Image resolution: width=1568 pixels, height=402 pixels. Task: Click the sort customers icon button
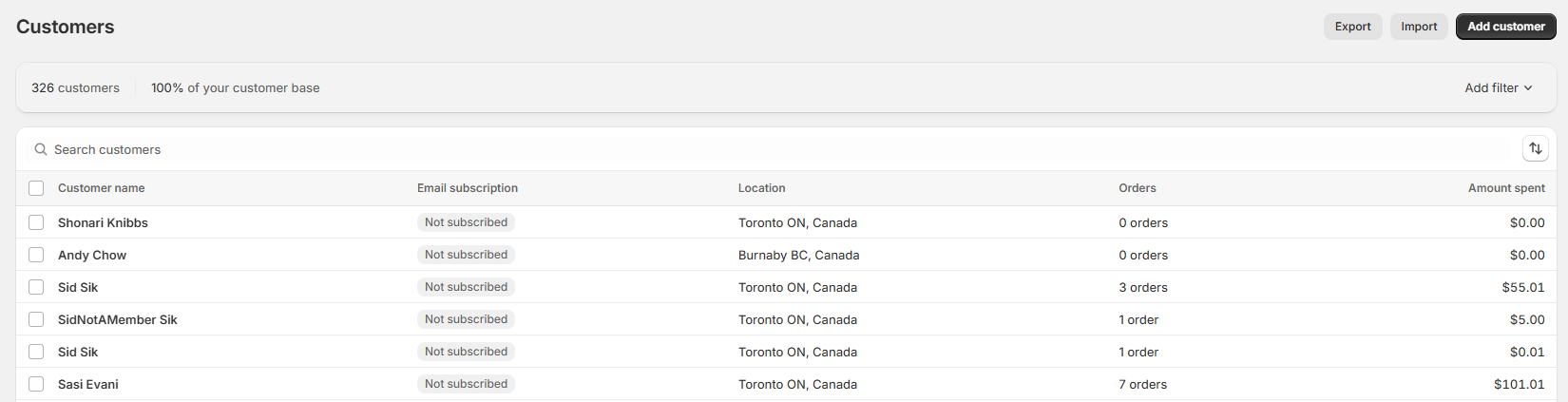1535,149
